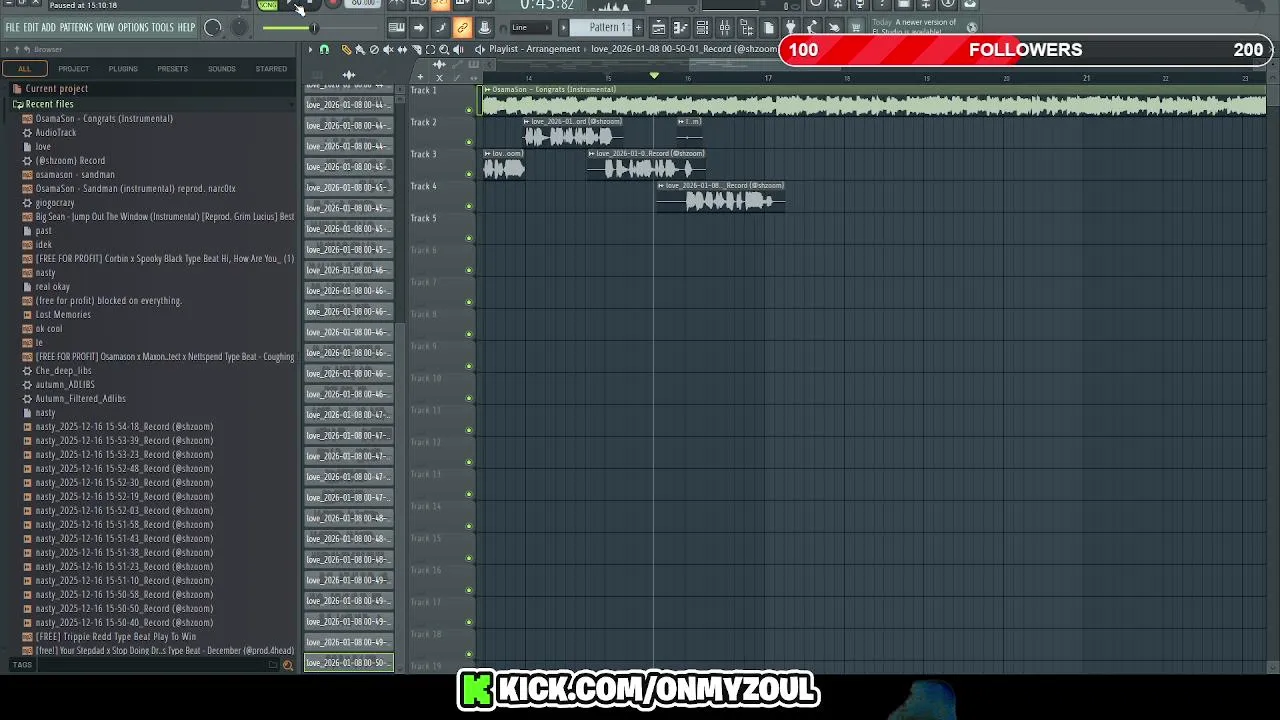The image size is (1280, 720).
Task: Open the playlist options menu arrow
Action: click(x=310, y=49)
